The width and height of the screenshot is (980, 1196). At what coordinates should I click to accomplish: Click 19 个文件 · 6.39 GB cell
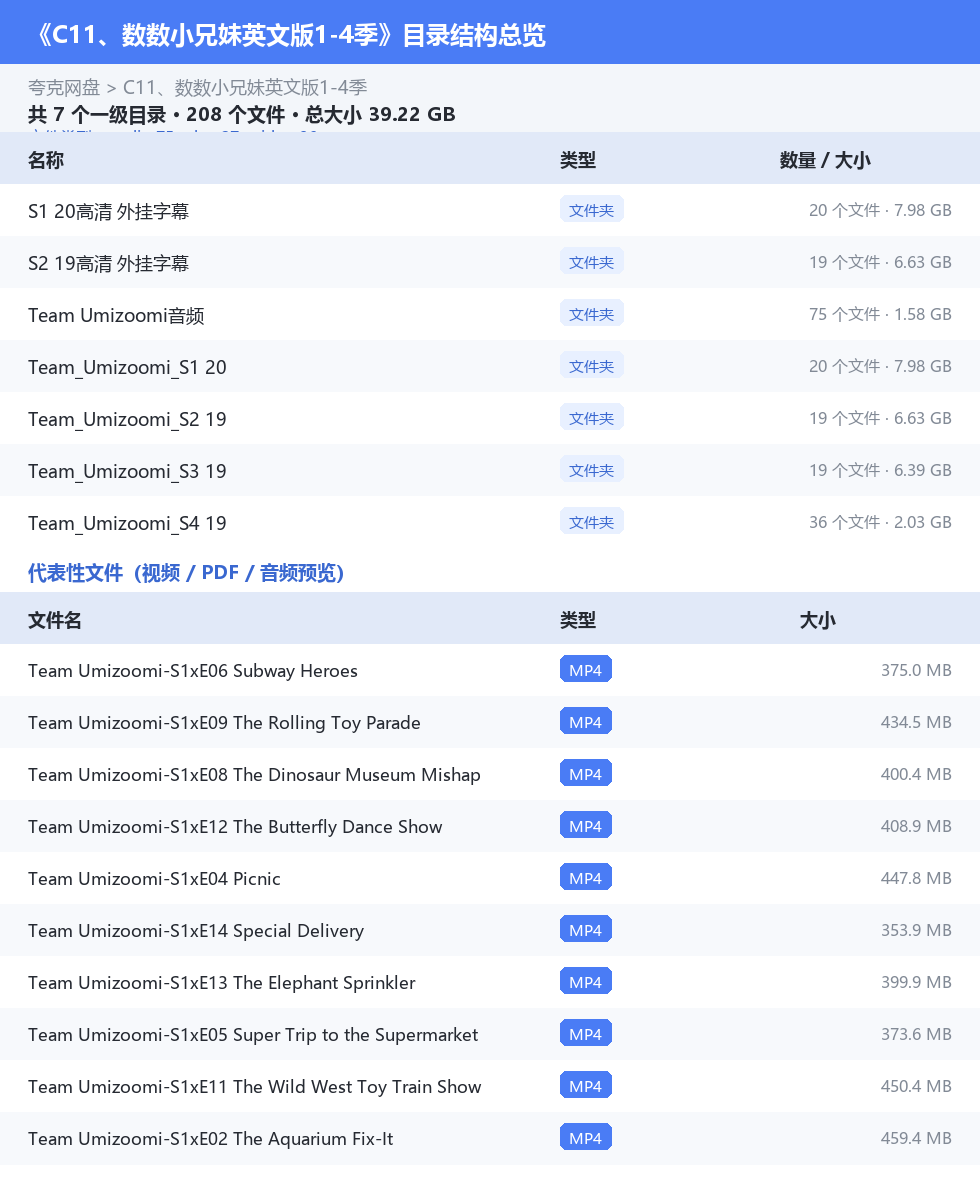[x=880, y=471]
